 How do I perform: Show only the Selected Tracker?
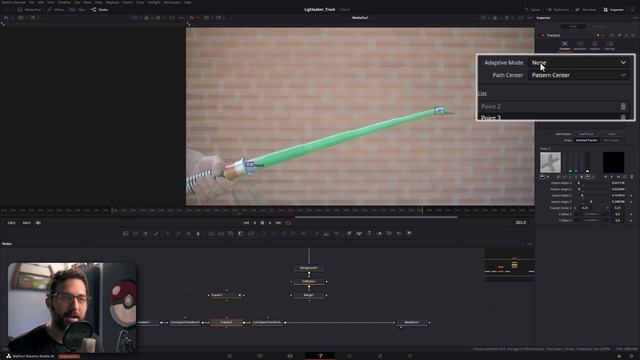[587, 140]
